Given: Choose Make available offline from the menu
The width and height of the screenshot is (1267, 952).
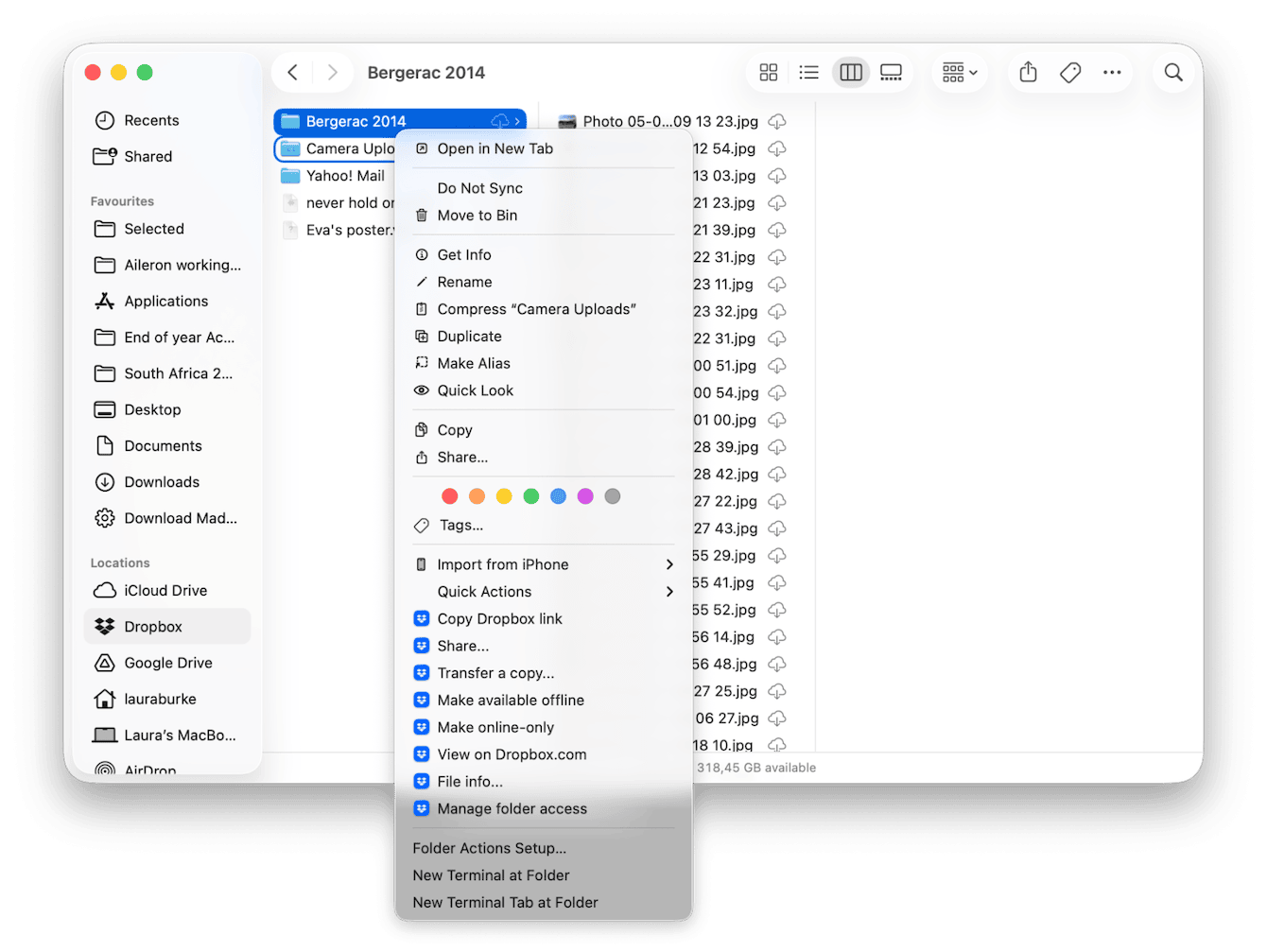Looking at the screenshot, I should click(510, 700).
